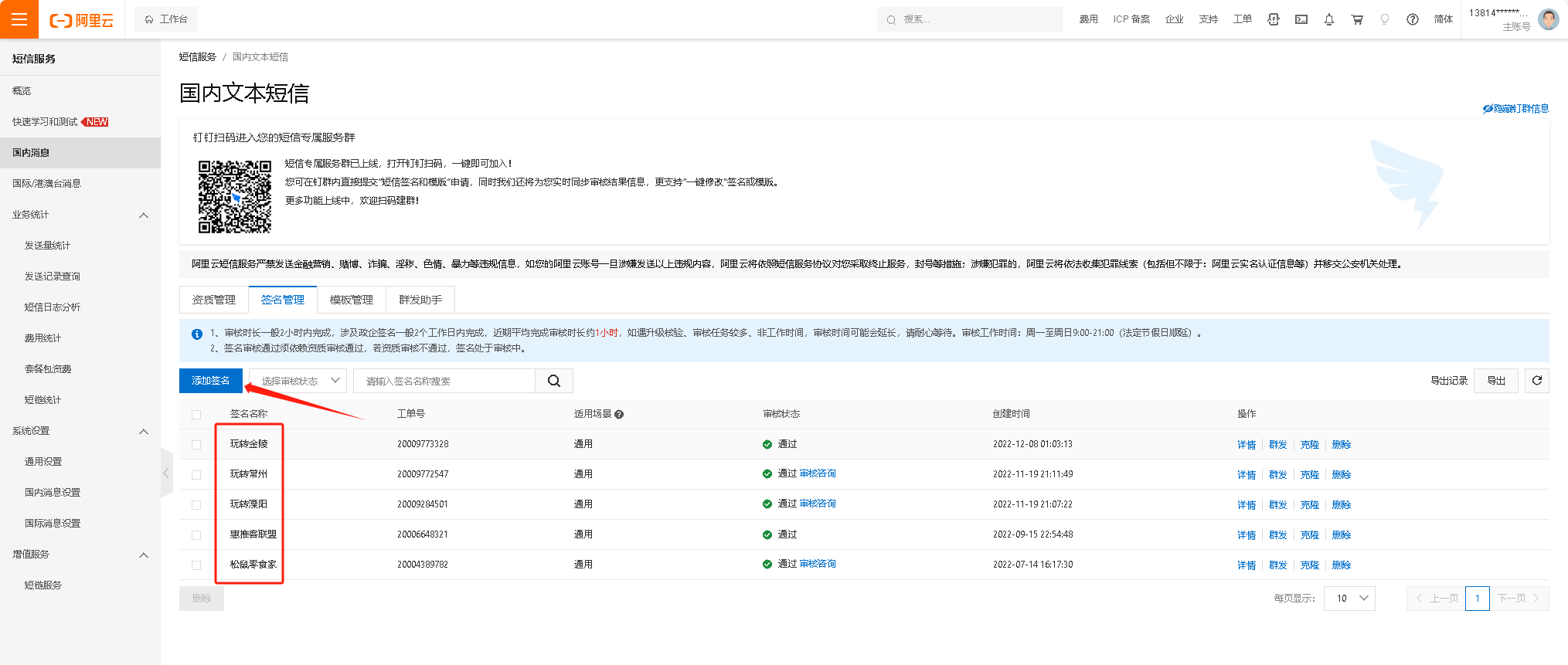Image resolution: width=1568 pixels, height=665 pixels.
Task: Click 删除 for 松鼠零食家
Action: tap(1342, 565)
